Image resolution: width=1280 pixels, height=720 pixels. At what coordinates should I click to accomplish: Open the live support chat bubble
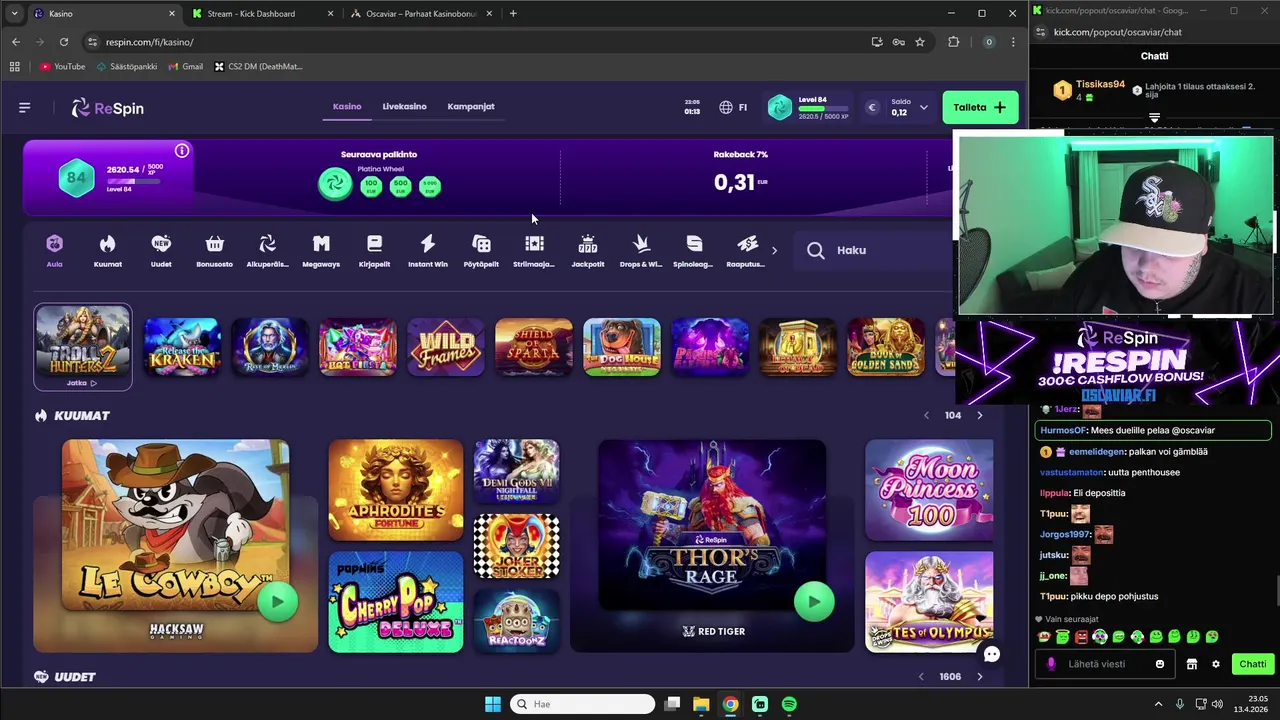click(991, 654)
